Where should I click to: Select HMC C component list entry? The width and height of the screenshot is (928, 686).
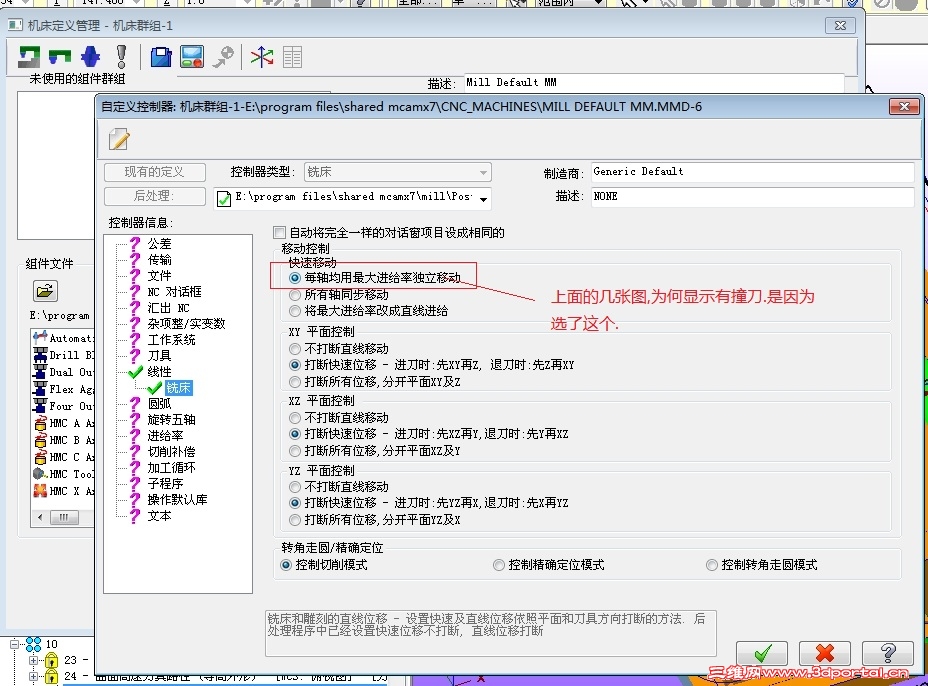pos(63,458)
